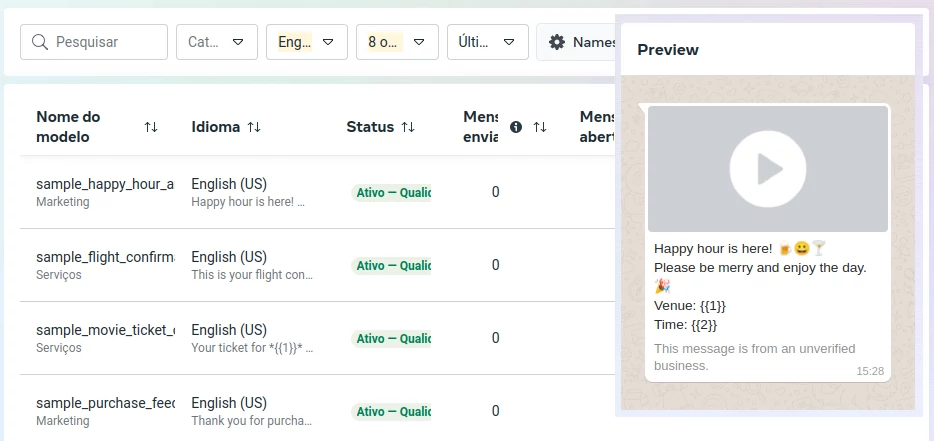Image resolution: width=934 pixels, height=441 pixels.
Task: Open the English language filter dropdown
Action: tap(306, 42)
